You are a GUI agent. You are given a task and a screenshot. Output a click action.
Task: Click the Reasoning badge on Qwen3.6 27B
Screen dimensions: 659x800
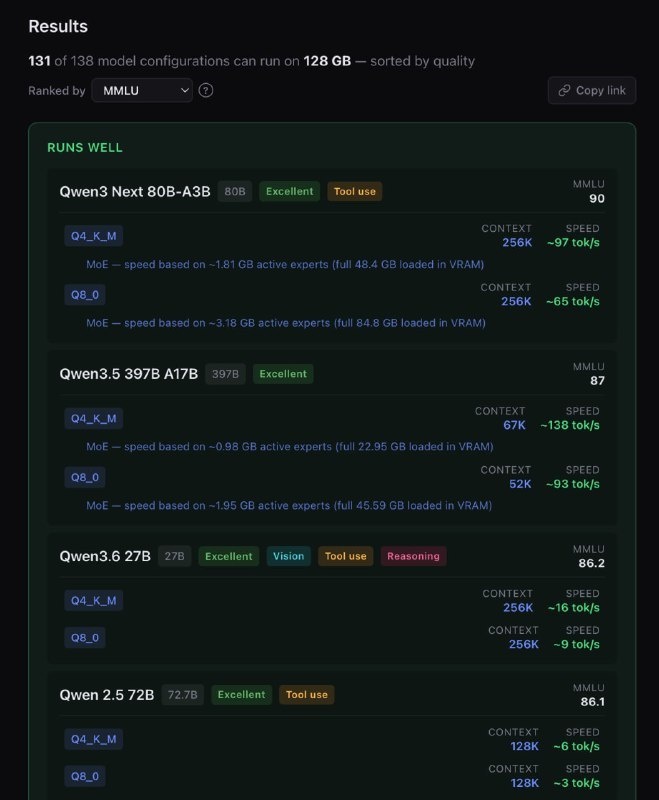pyautogui.click(x=413, y=556)
